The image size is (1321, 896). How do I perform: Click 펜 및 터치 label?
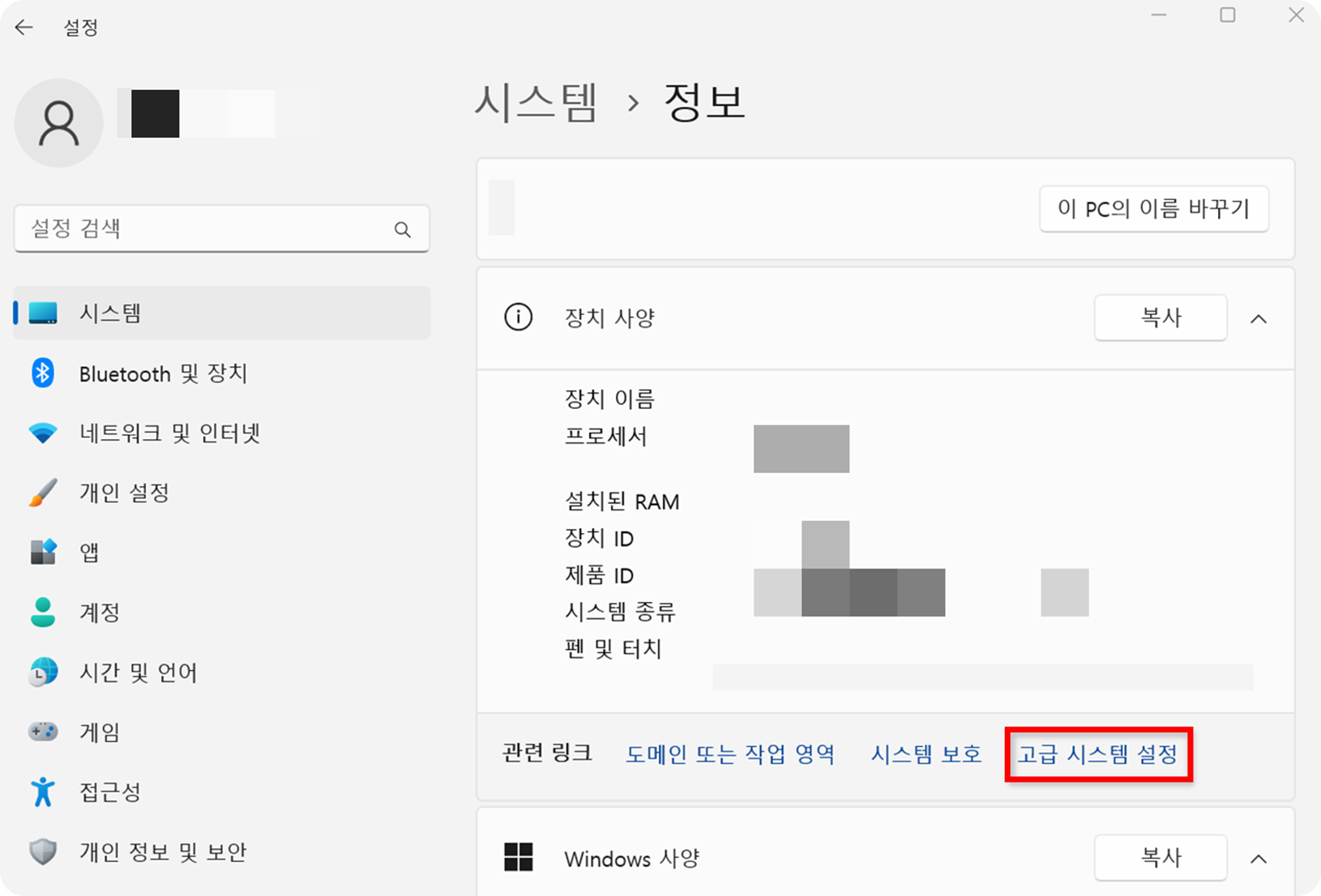613,649
